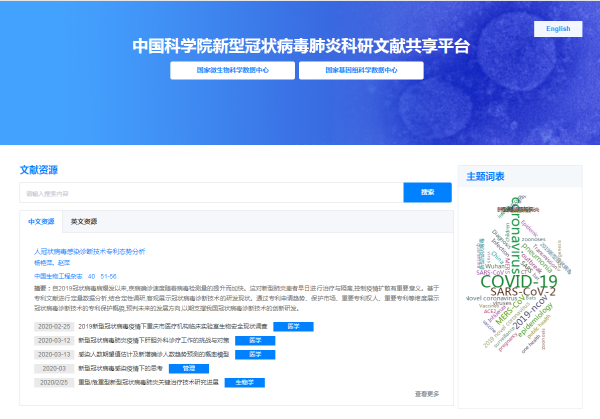Open article 人冠状病毒感染诊断新技术专利态势分析
Image resolution: width=600 pixels, height=419 pixels.
[x=90, y=251]
